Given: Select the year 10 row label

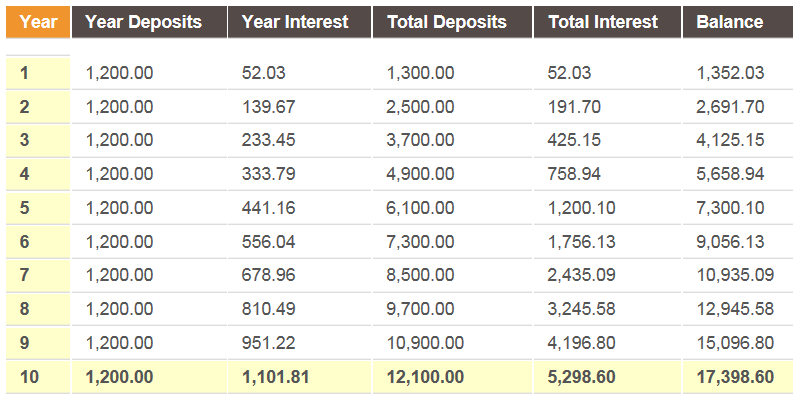Looking at the screenshot, I should click(x=29, y=377).
